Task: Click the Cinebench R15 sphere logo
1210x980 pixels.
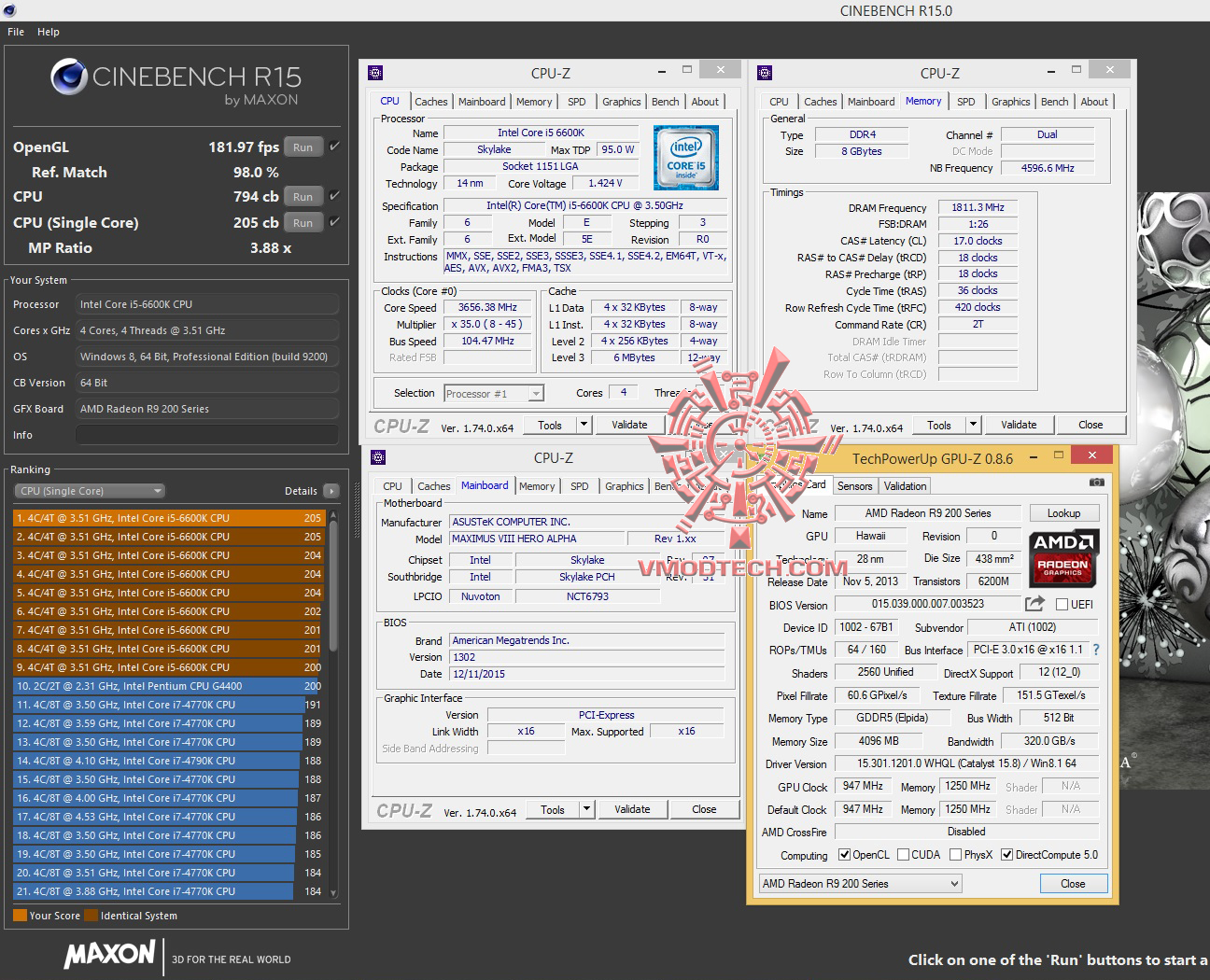Action: 69,77
